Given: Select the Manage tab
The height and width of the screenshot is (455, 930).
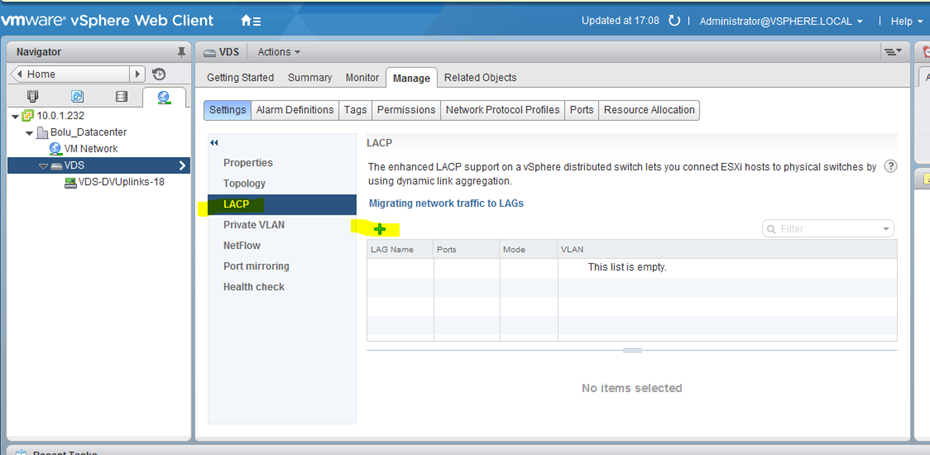Looking at the screenshot, I should tap(411, 78).
